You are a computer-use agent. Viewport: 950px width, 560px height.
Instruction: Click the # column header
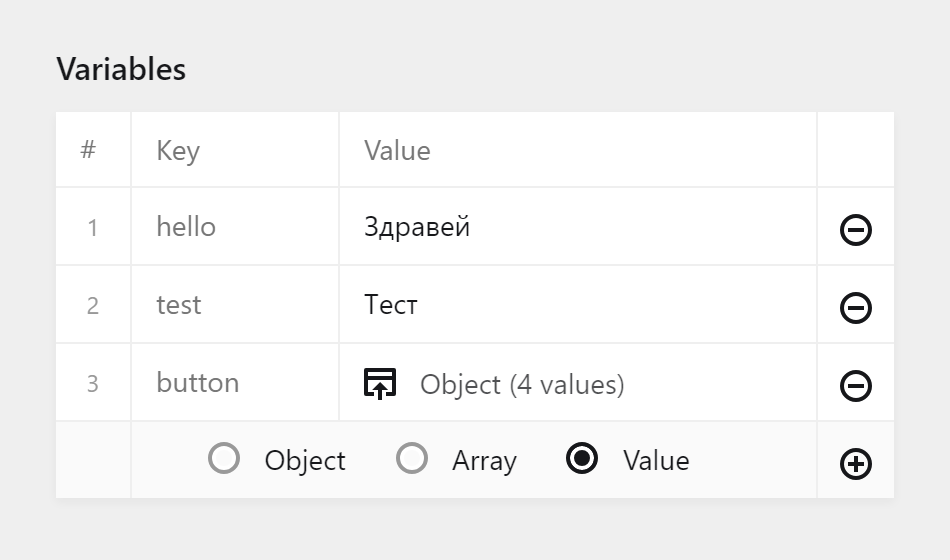point(89,151)
